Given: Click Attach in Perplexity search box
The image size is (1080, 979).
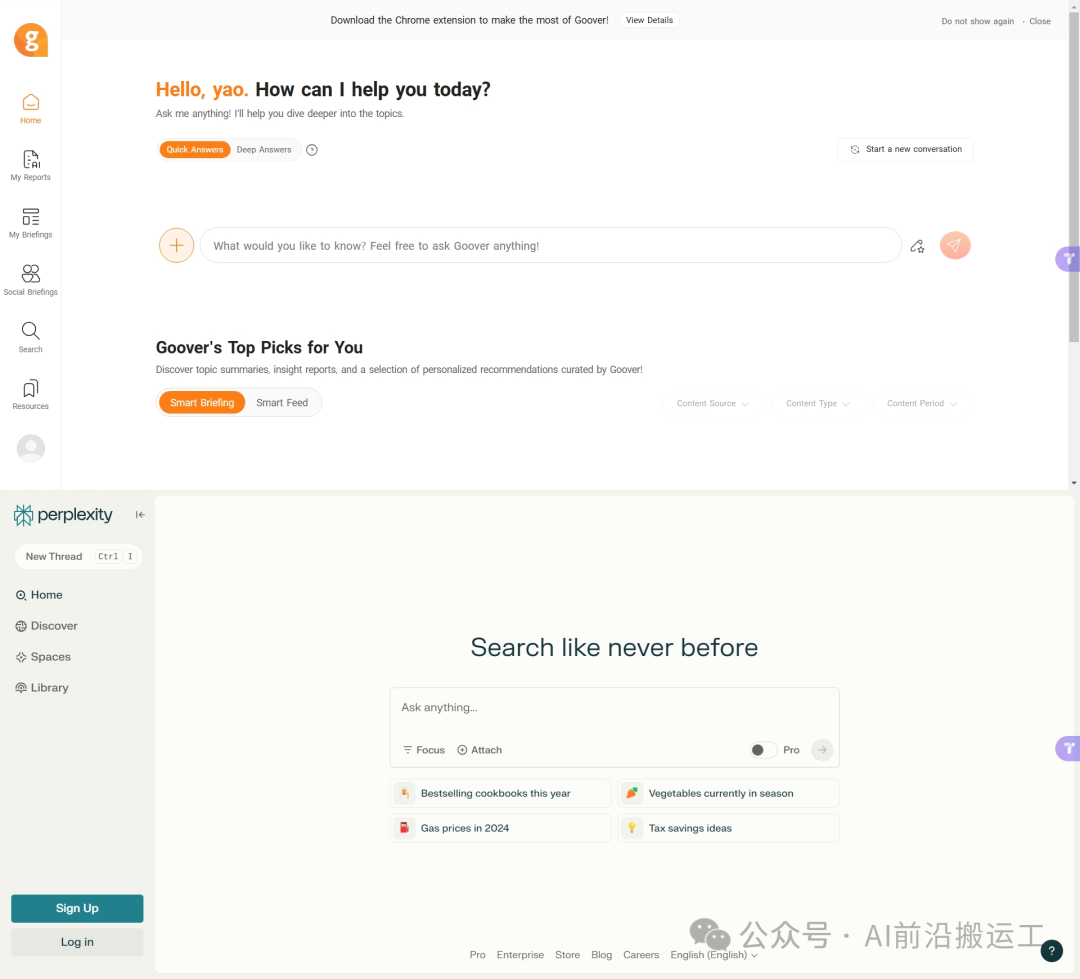Looking at the screenshot, I should point(479,750).
